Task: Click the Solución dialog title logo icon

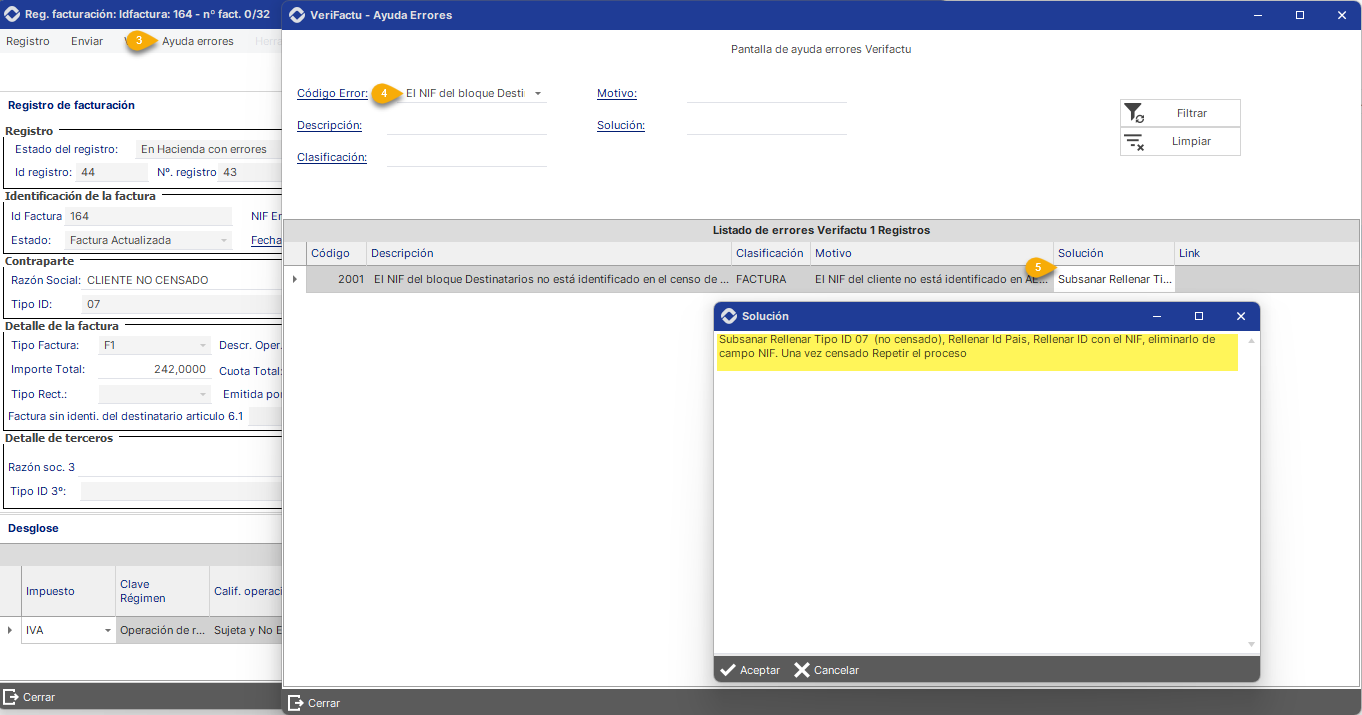Action: (x=729, y=316)
